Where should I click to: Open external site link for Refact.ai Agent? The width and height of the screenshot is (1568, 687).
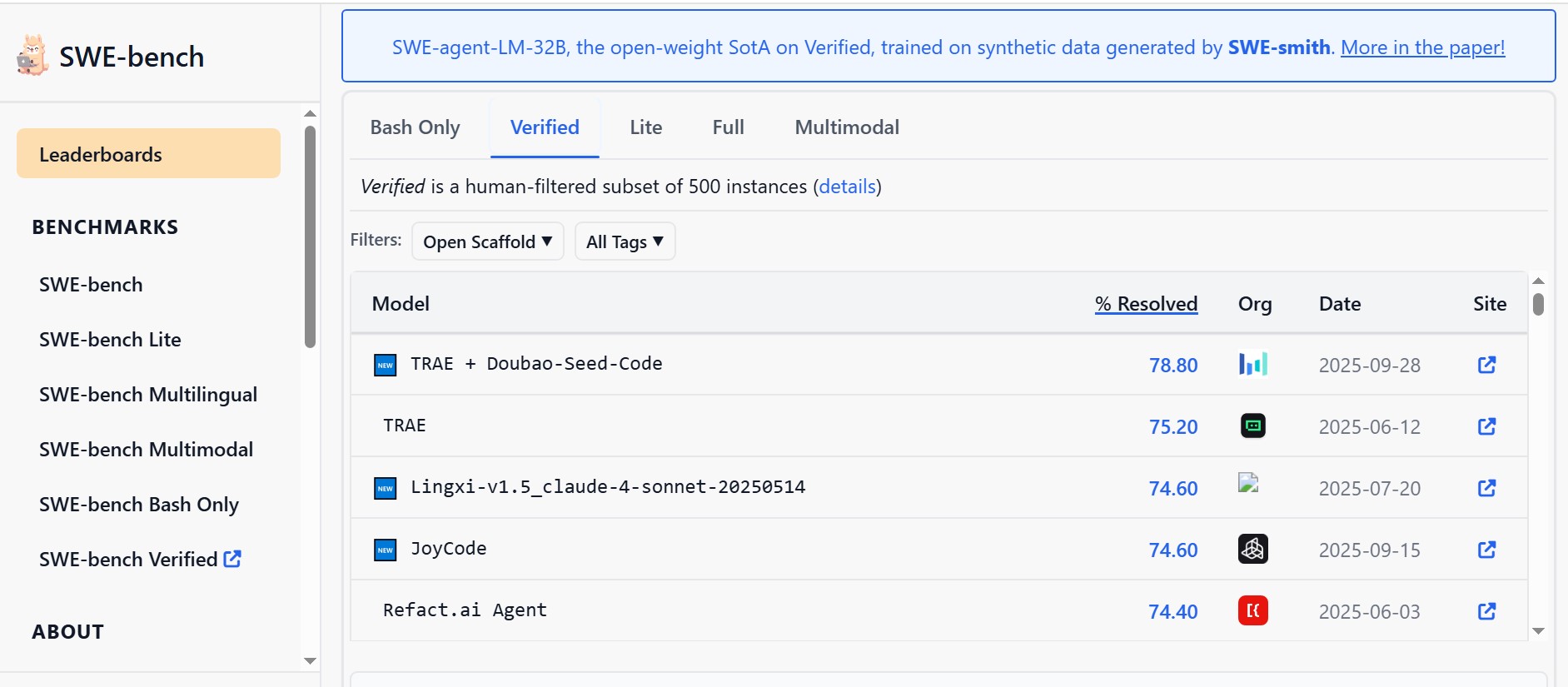click(x=1486, y=611)
